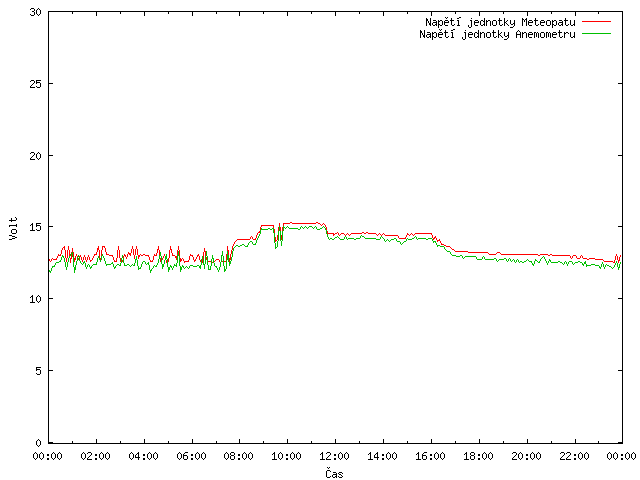The image size is (640, 480).
Task: Click the legend label 'Napětí jednotky Anemometru'
Action: pyautogui.click(x=497, y=34)
